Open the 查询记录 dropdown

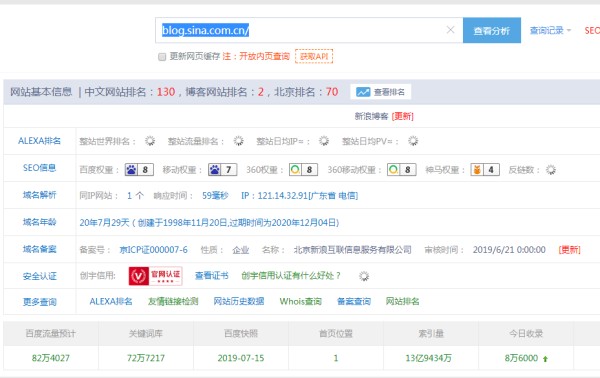coord(550,30)
